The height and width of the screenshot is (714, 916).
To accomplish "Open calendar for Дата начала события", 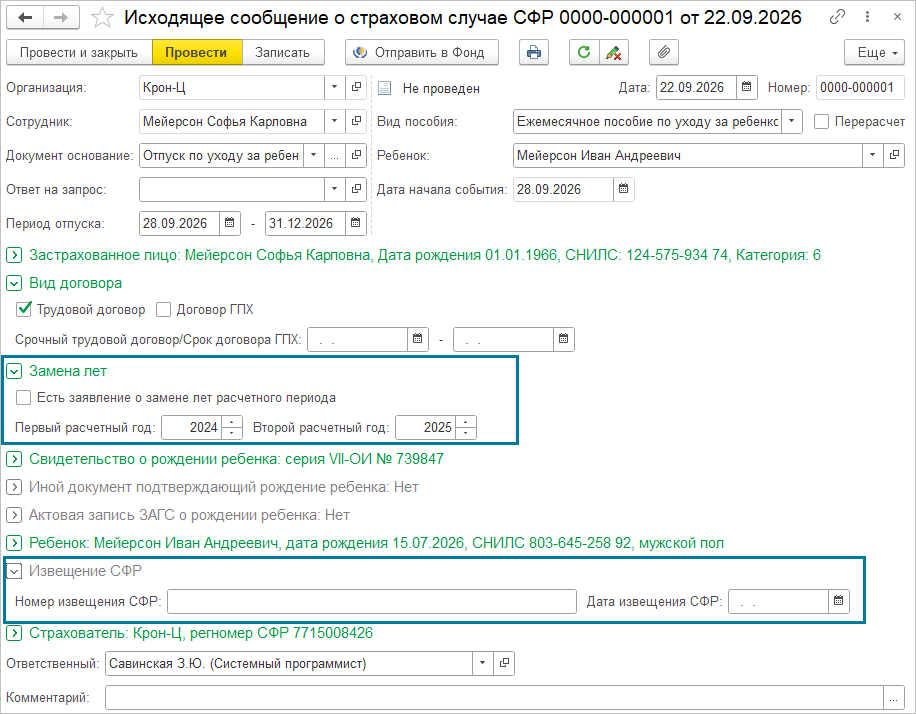I will [624, 189].
